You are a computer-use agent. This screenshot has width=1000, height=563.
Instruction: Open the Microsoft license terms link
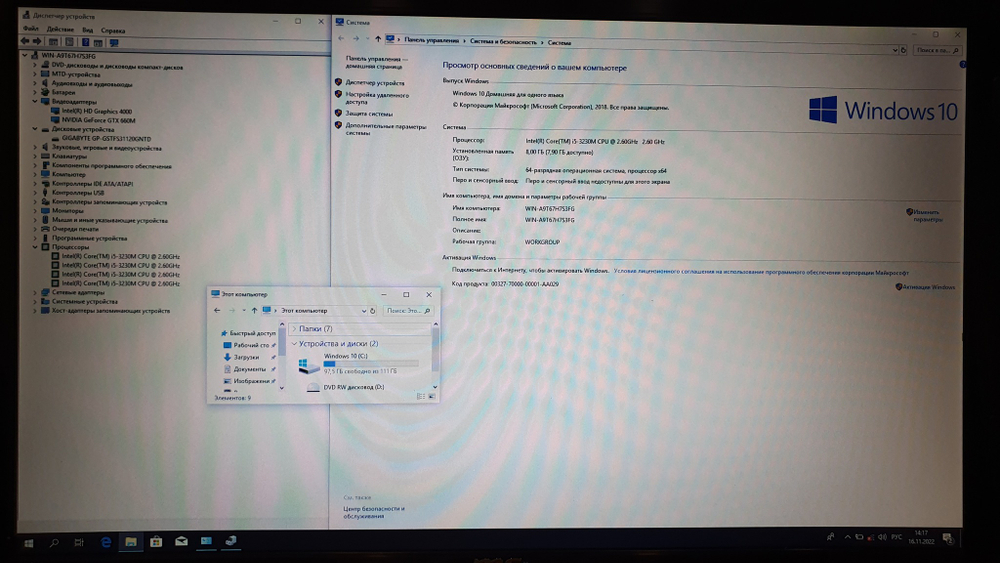761,272
